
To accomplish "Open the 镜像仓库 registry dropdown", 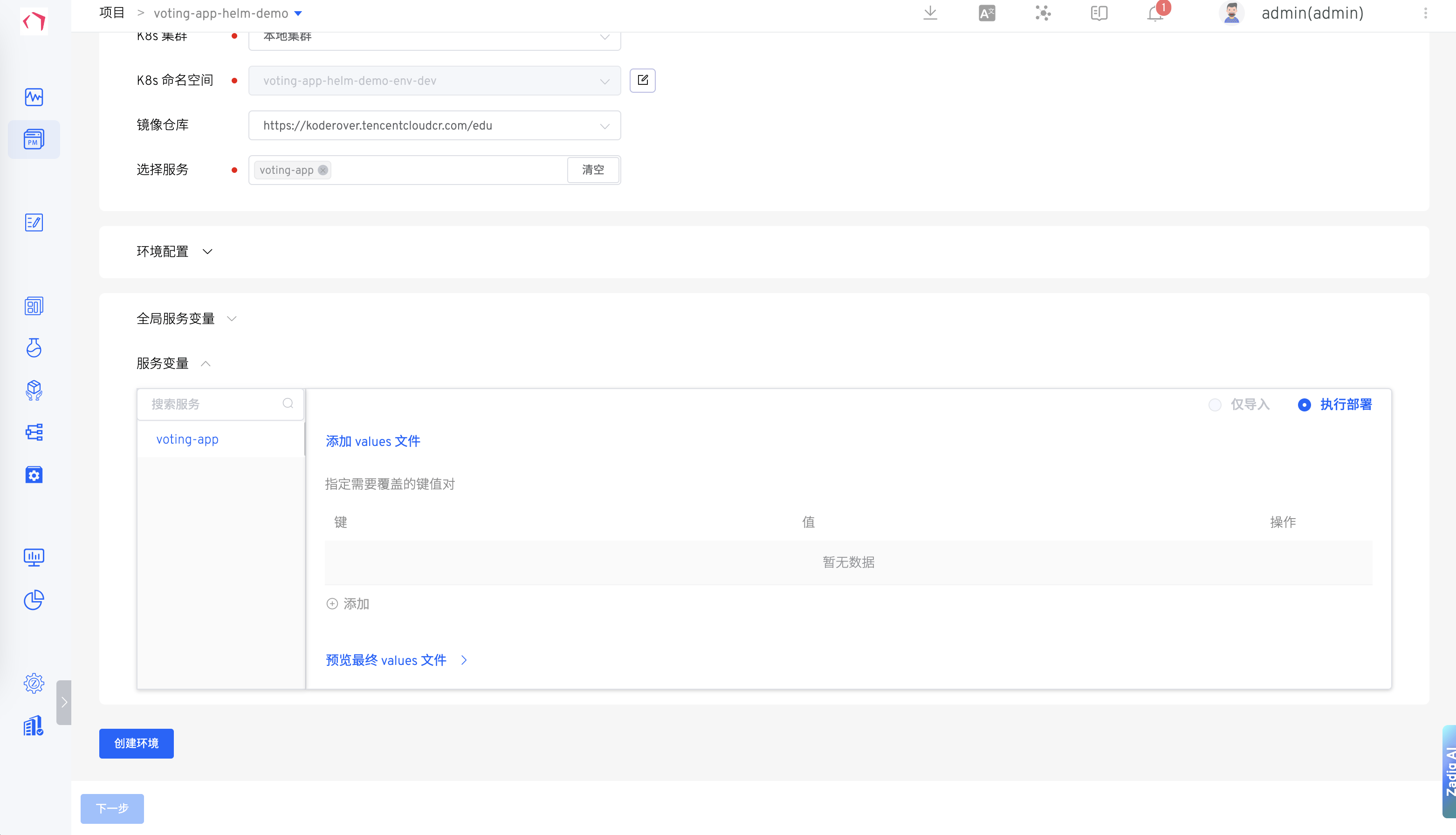I will (434, 126).
